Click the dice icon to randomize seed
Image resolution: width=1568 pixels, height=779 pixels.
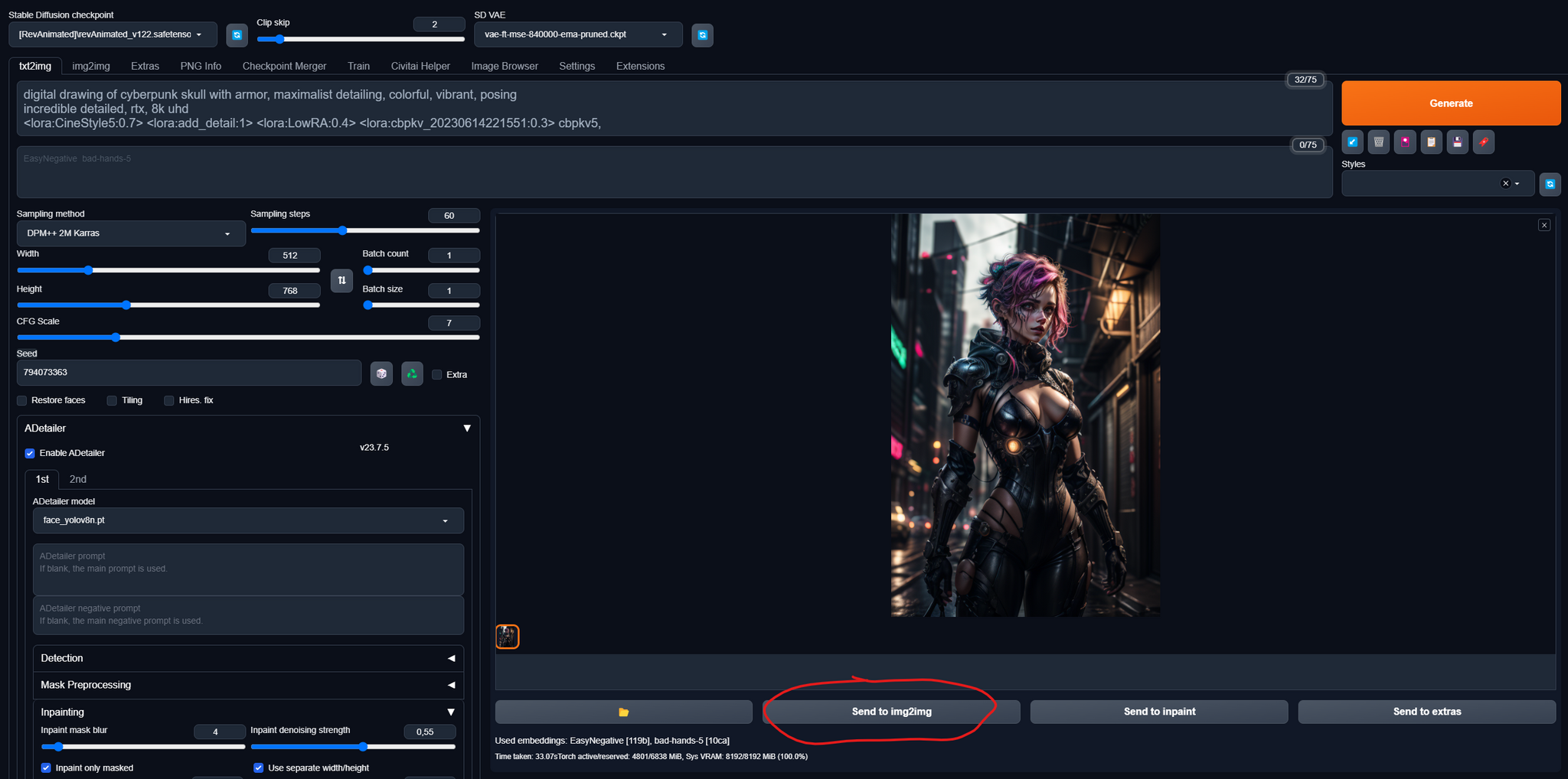click(x=381, y=373)
